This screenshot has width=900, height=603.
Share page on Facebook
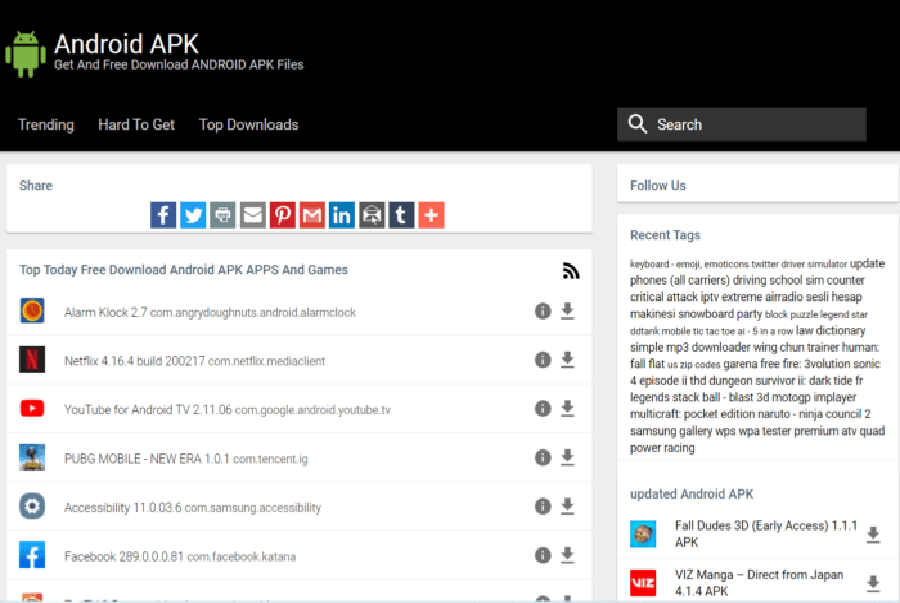pyautogui.click(x=163, y=215)
